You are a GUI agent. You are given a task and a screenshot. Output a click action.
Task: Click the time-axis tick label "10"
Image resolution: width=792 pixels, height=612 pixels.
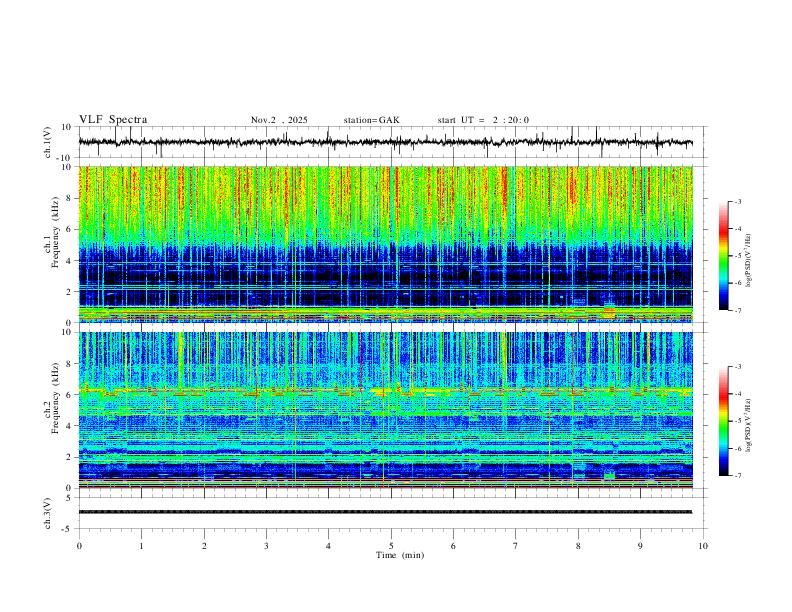[703, 546]
